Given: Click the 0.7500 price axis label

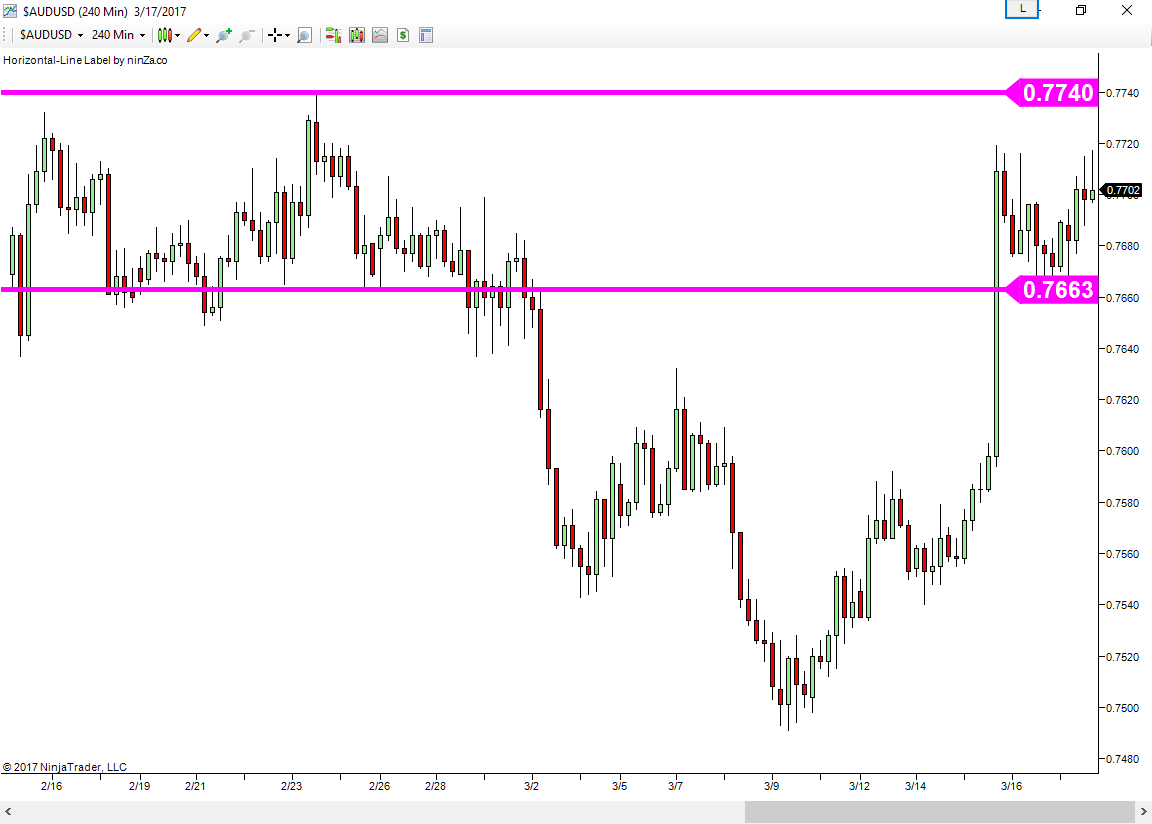Looking at the screenshot, I should pos(1123,708).
